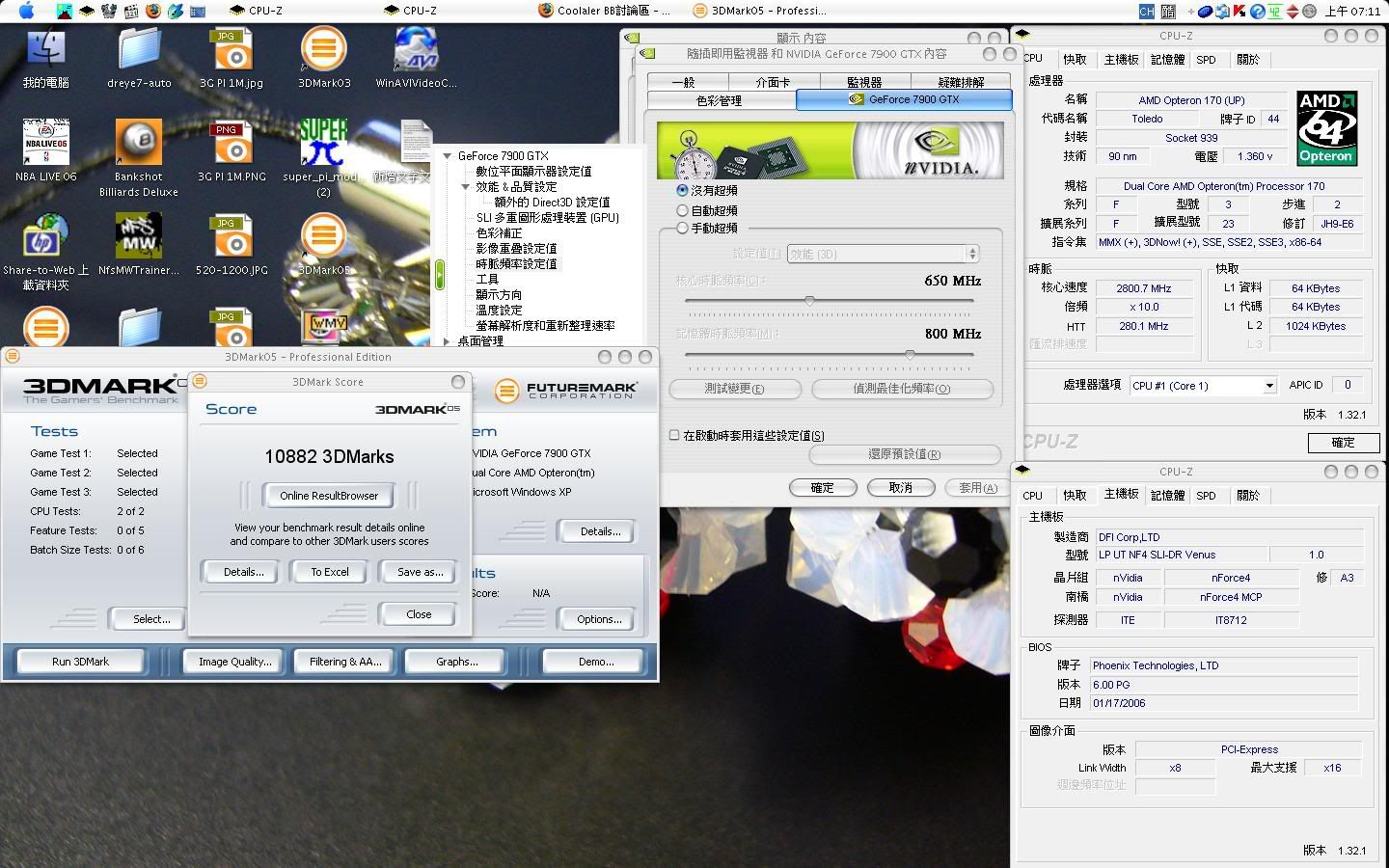Open the Image Quality... settings button
The image size is (1389, 868).
pyautogui.click(x=235, y=662)
